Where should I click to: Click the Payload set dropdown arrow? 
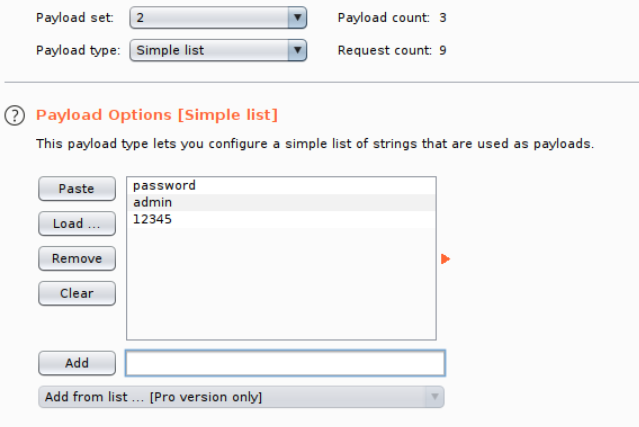pyautogui.click(x=296, y=18)
